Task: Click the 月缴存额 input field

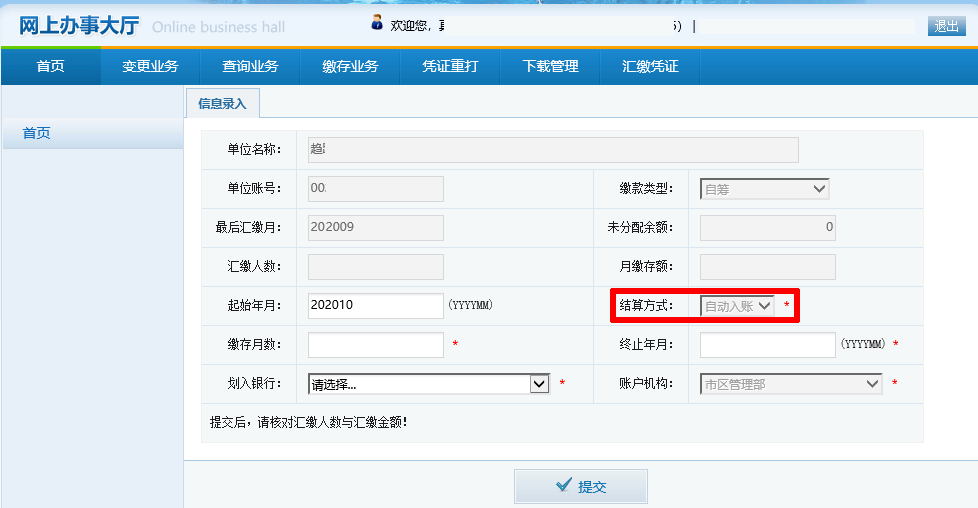Action: coord(767,266)
